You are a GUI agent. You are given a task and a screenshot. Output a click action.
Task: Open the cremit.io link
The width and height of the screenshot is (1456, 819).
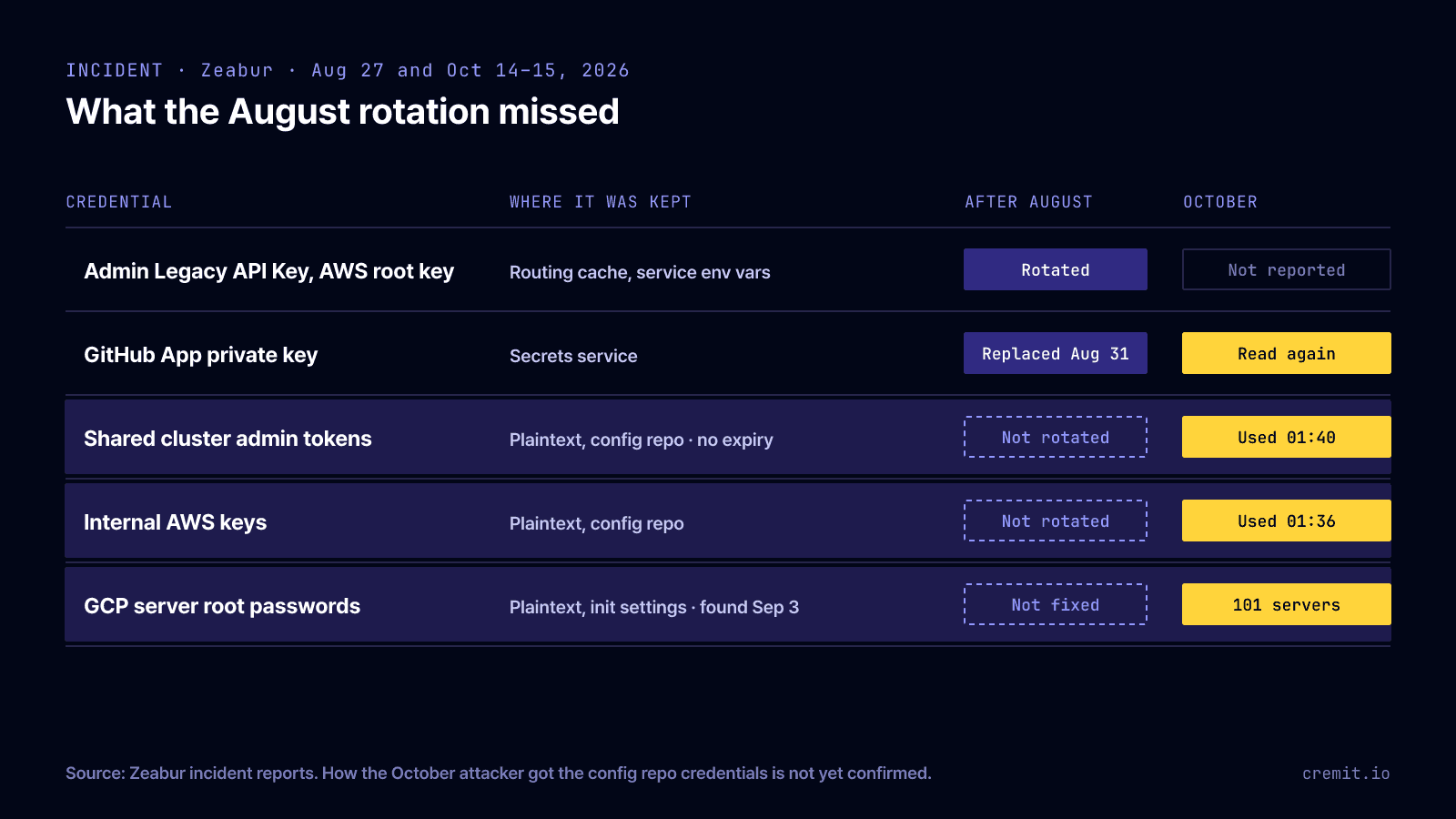1346,773
